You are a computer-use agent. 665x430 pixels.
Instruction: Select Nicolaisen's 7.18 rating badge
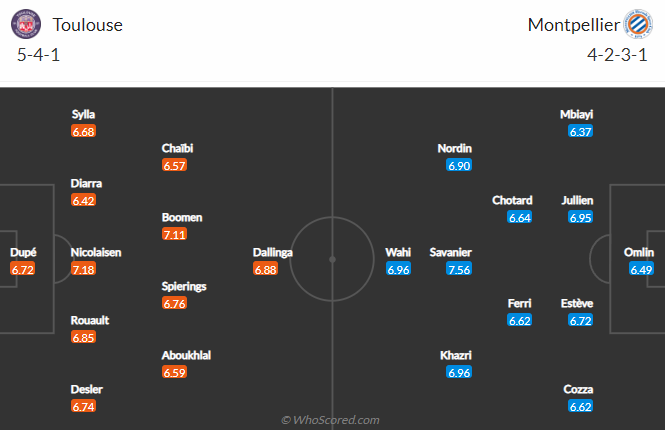[x=84, y=269]
